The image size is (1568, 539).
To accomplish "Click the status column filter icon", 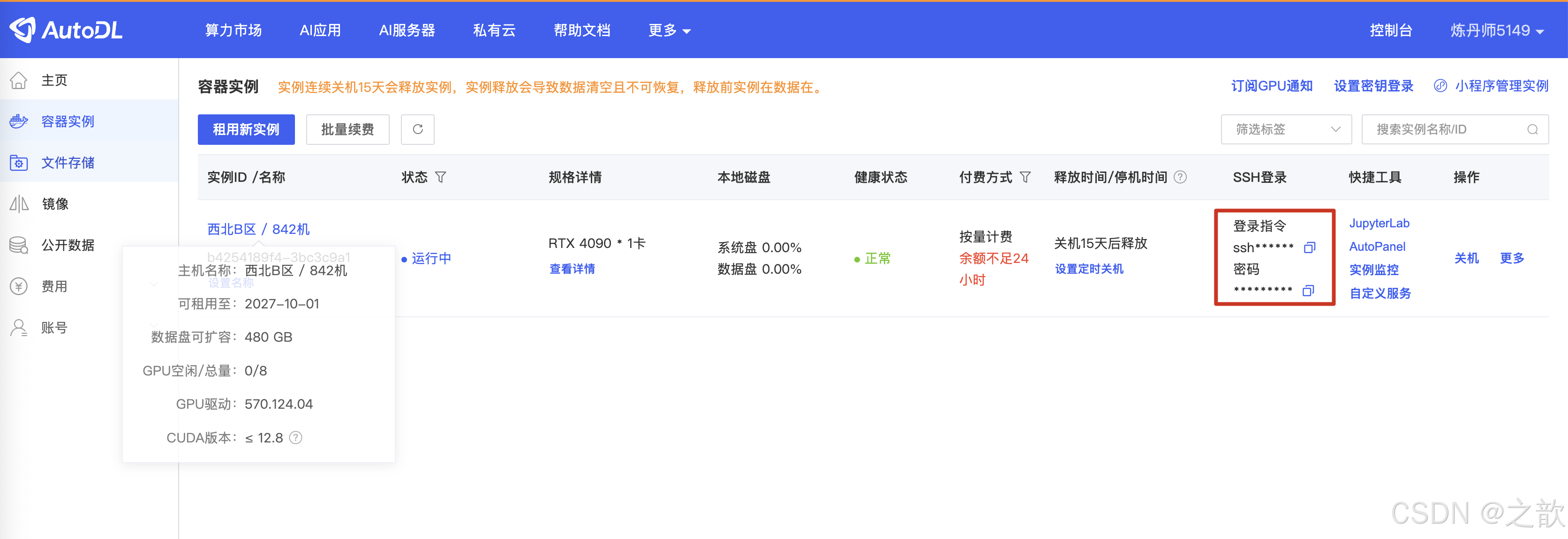I will pos(441,177).
